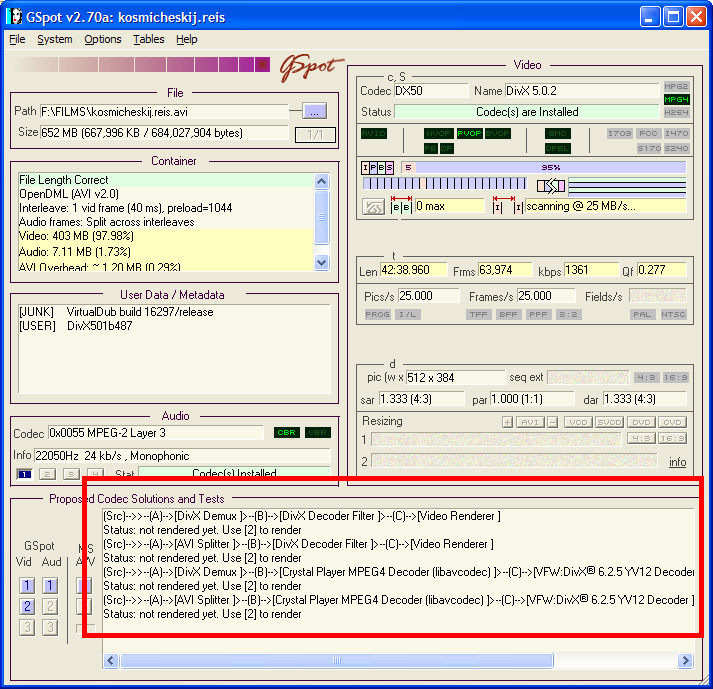The image size is (713, 689).
Task: Click the 3:2 pulldown indicator
Action: tap(568, 314)
